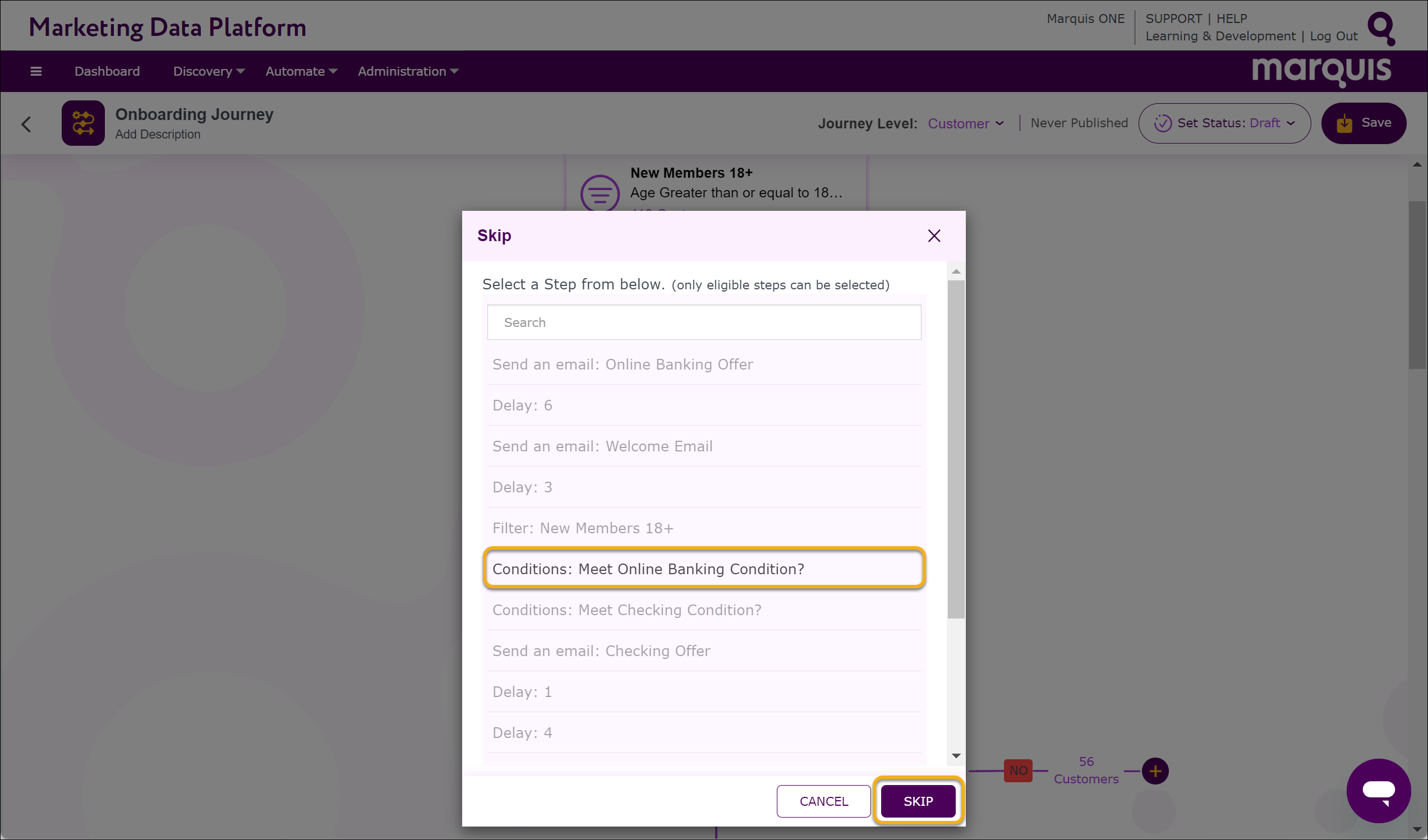
Task: Click the Onboarding Journey title
Action: pyautogui.click(x=195, y=114)
